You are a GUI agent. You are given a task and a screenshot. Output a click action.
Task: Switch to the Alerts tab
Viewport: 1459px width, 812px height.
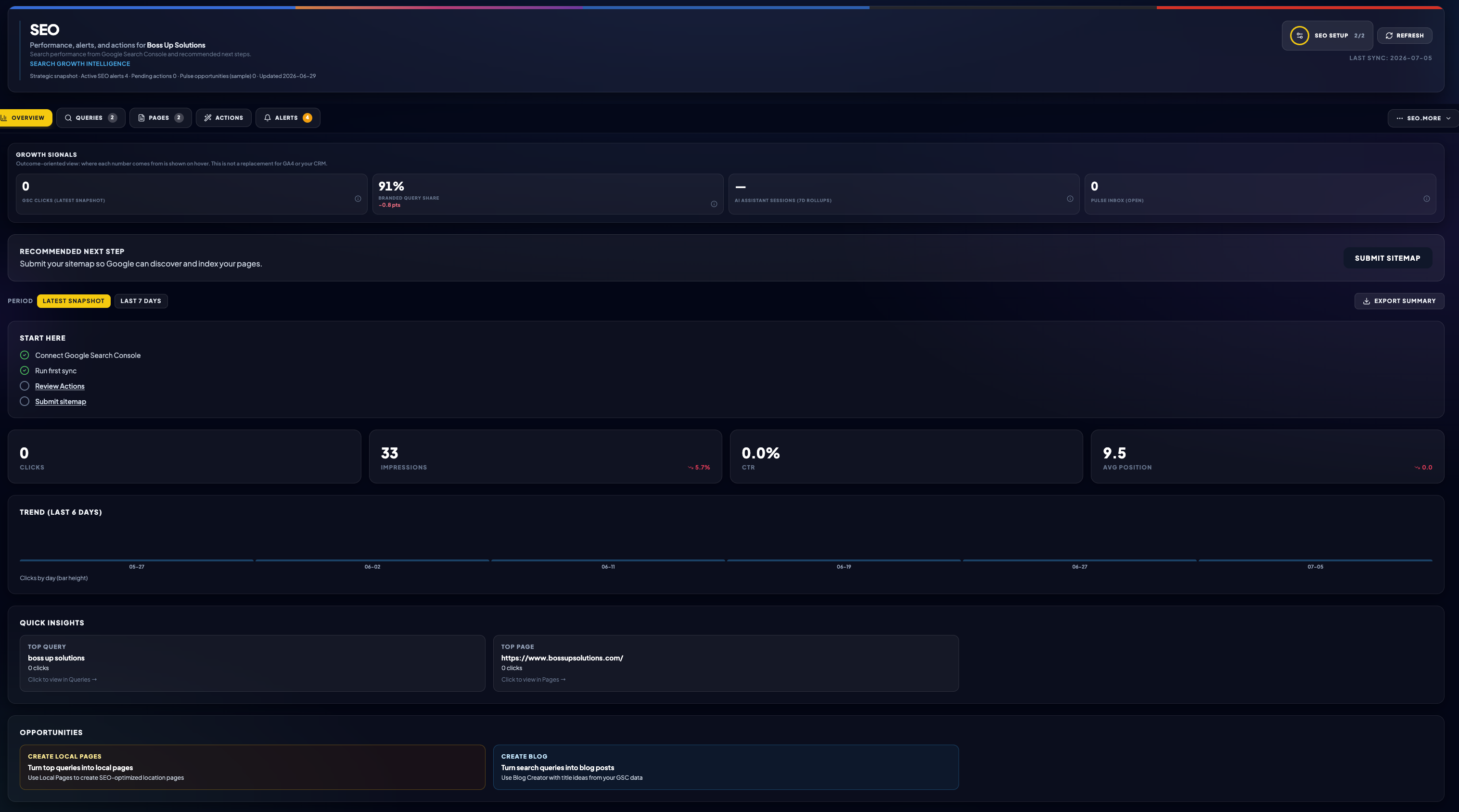click(288, 118)
